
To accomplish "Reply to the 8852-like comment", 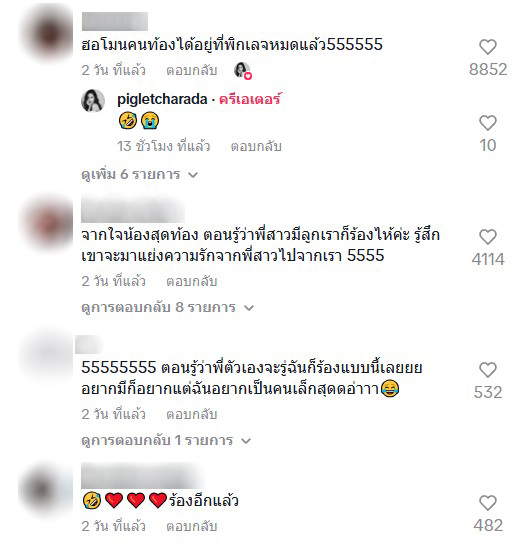I will coord(192,70).
